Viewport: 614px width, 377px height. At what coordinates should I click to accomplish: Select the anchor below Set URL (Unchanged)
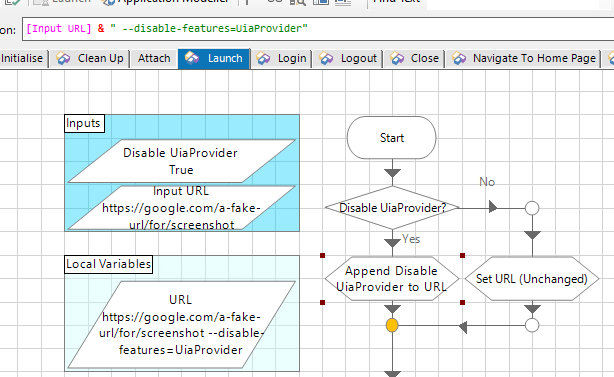[532, 325]
